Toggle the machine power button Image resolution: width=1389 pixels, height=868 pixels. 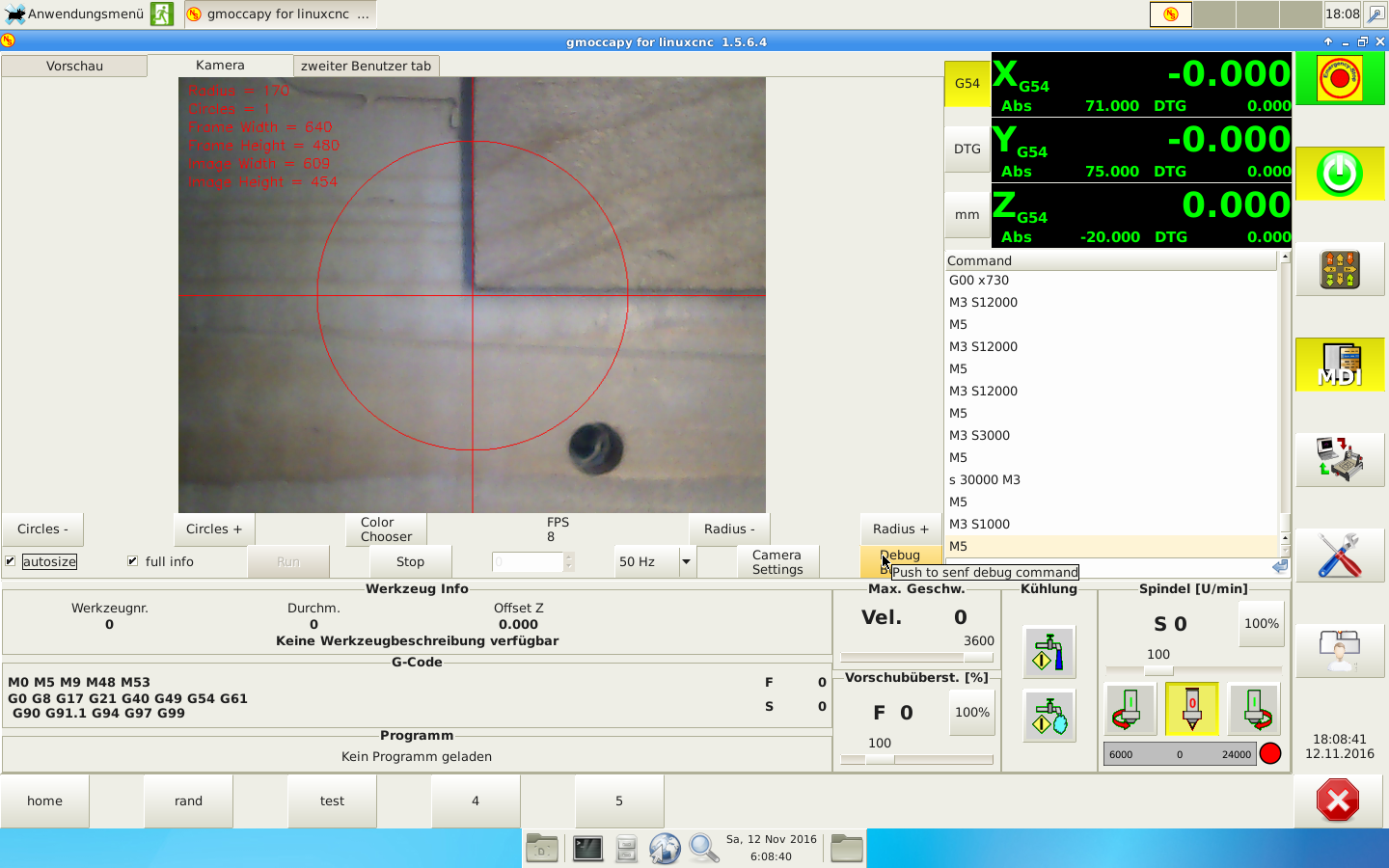click(1340, 174)
